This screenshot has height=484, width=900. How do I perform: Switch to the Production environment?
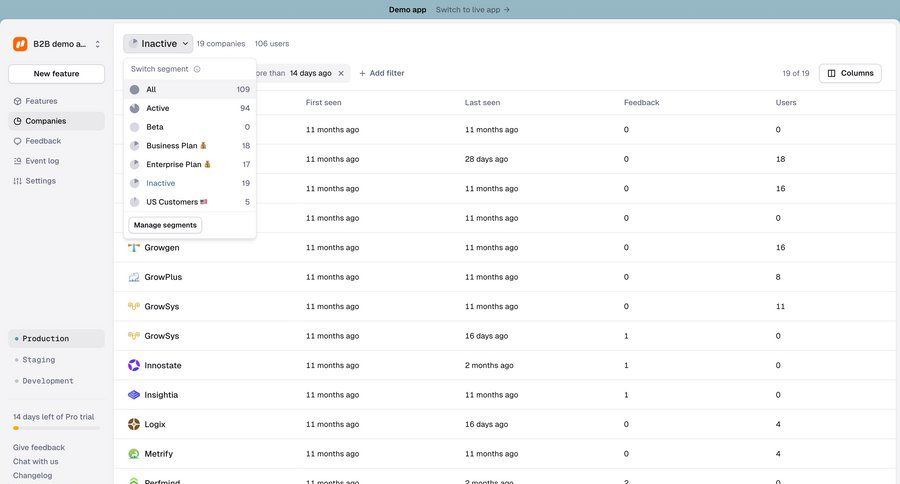[56, 339]
